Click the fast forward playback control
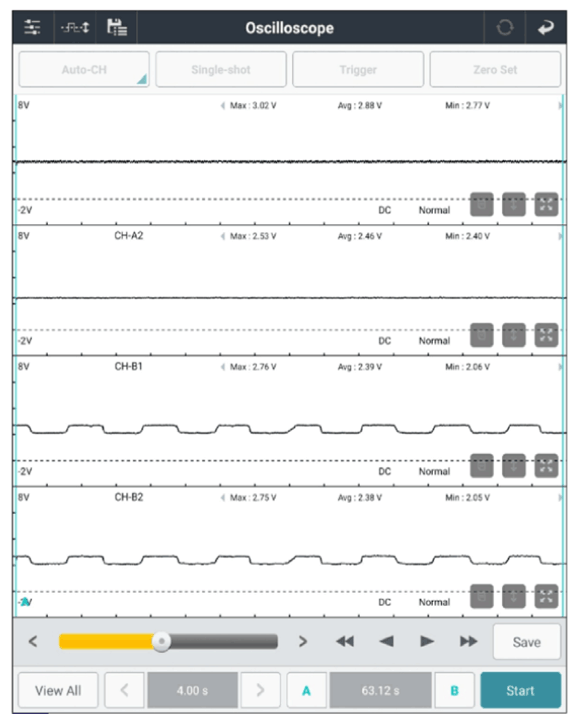 [x=468, y=641]
